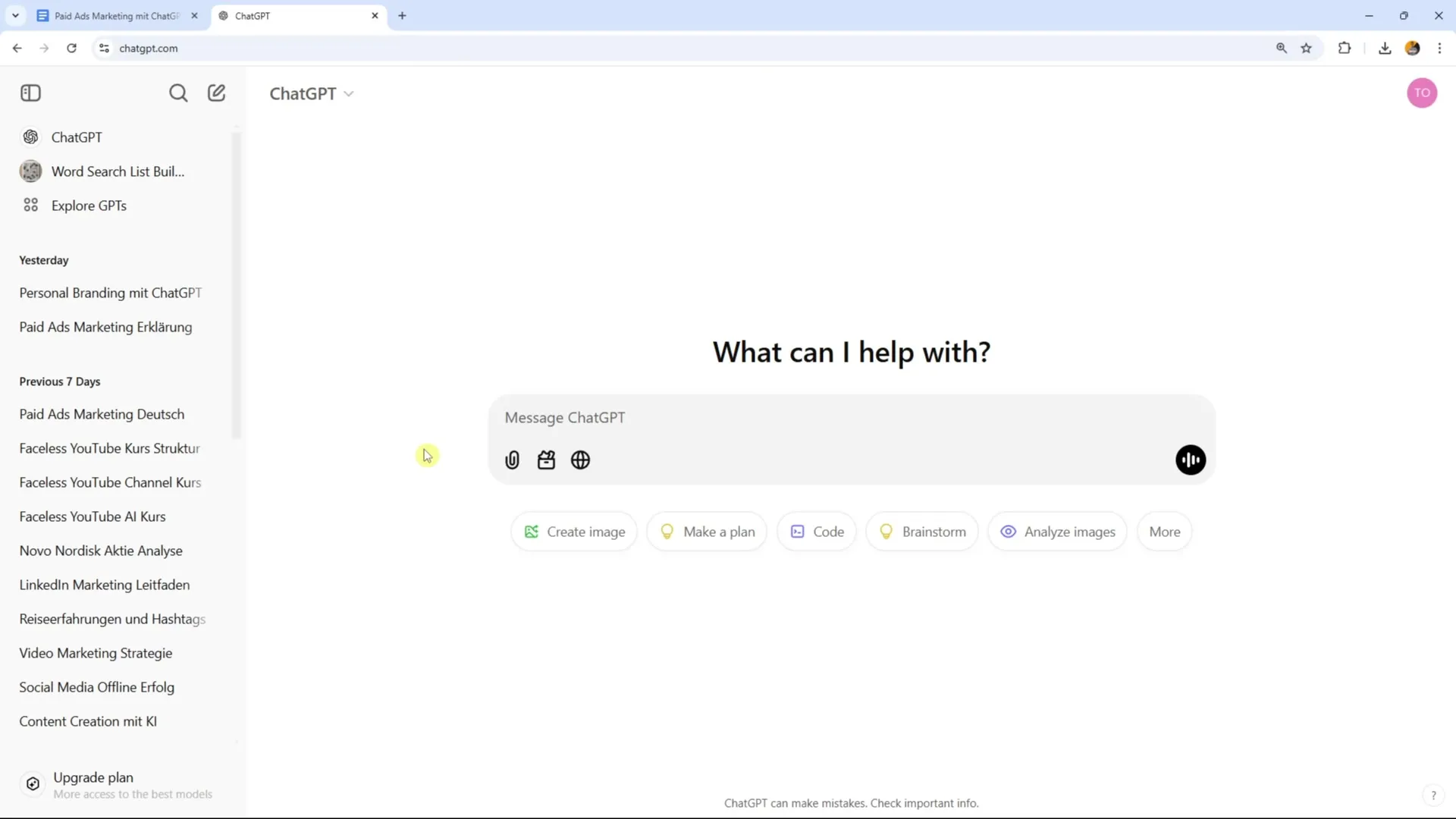Click the Yesterday section heading
The height and width of the screenshot is (819, 1456).
[x=44, y=260]
